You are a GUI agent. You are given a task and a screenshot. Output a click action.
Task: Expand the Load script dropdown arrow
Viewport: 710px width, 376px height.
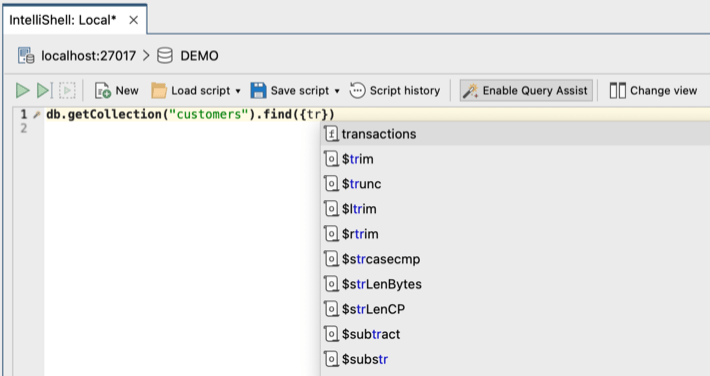coord(238,91)
